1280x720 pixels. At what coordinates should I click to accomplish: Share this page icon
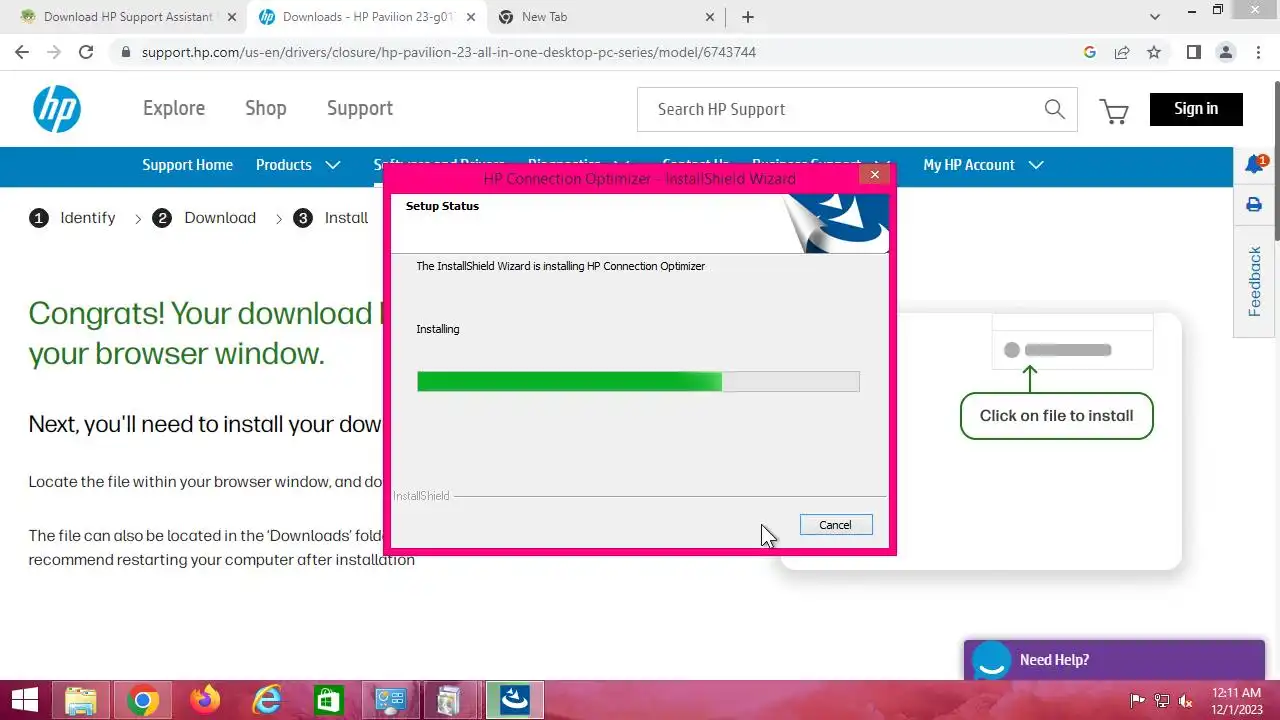[1122, 52]
